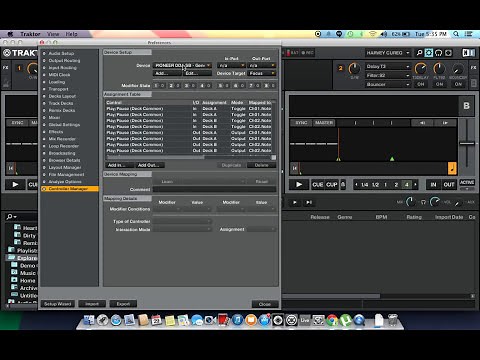Click the Close button in Preferences

(265, 304)
